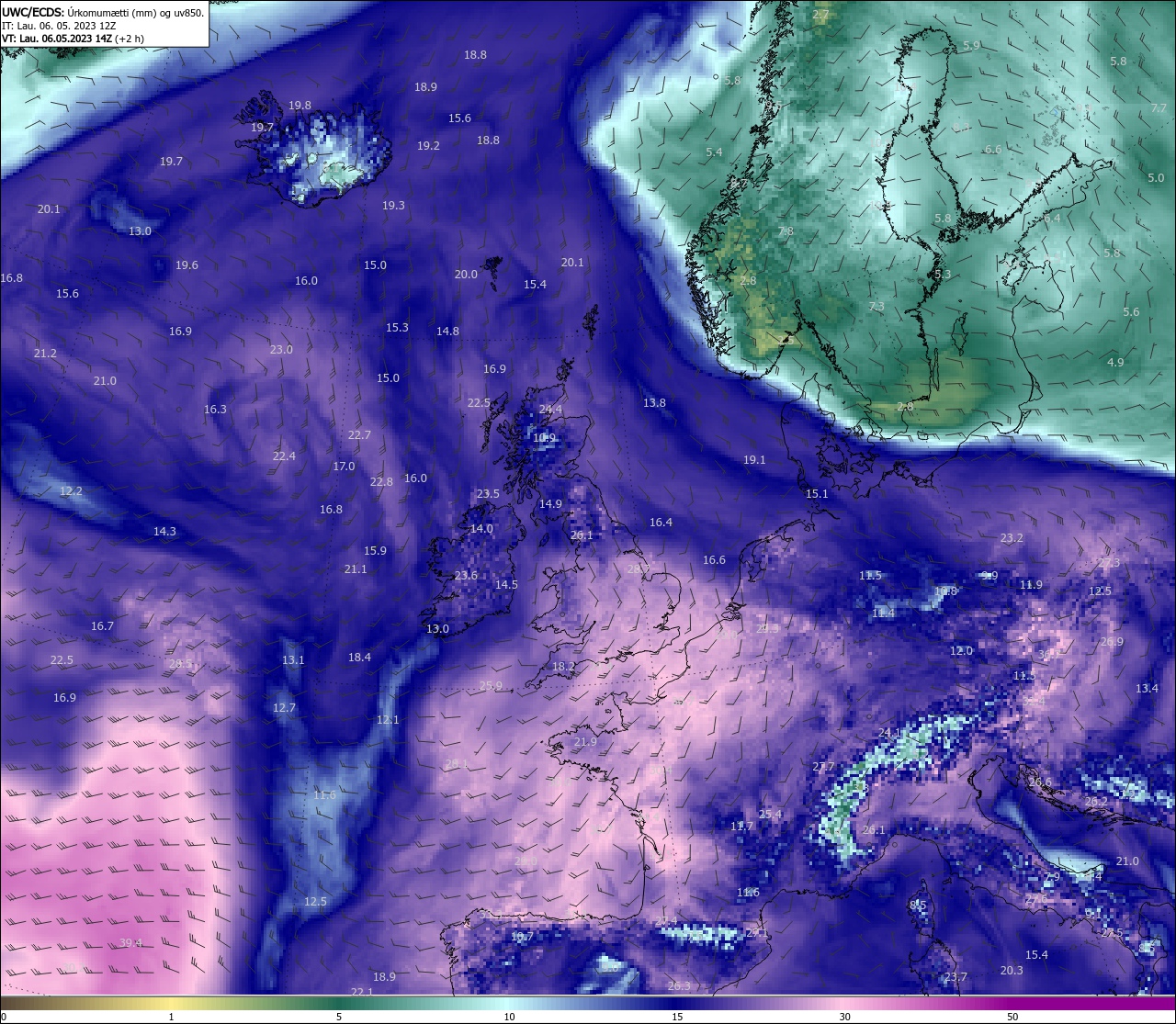Select the 15.9 value label
Viewport: 1176px width, 1024px height.
375,550
